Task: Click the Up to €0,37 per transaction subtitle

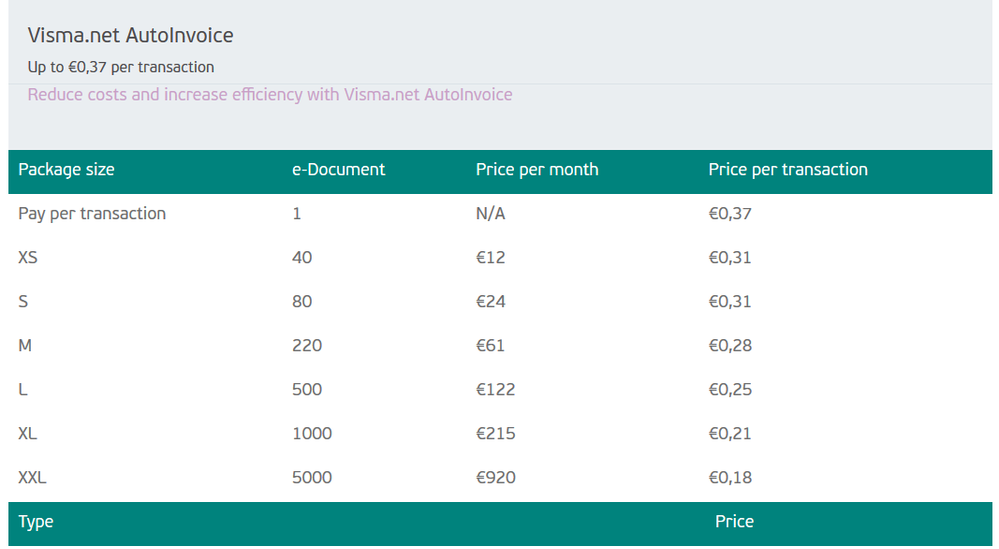Action: 120,67
